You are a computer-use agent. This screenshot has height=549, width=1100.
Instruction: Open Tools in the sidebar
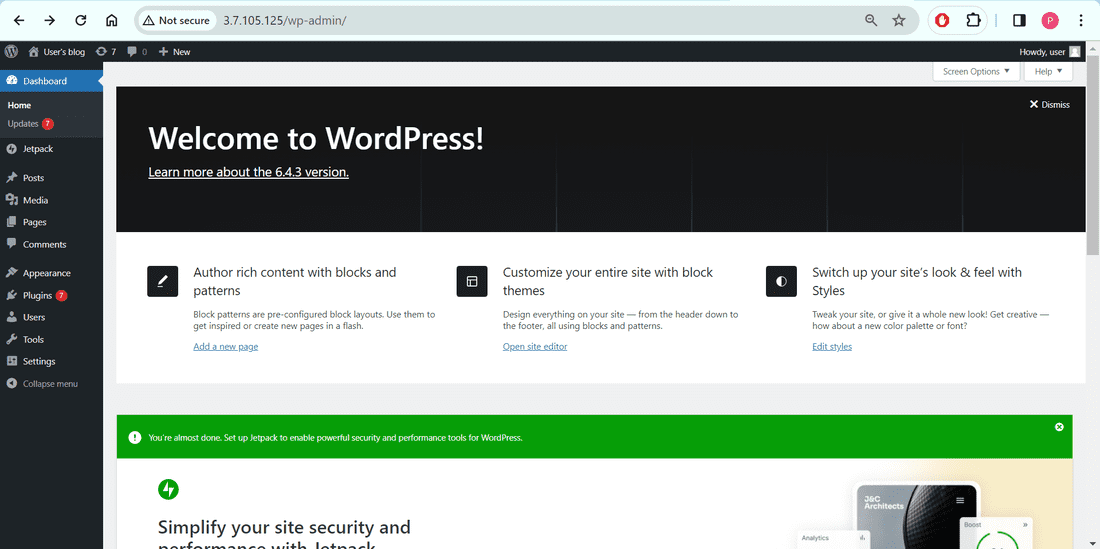pos(51,339)
